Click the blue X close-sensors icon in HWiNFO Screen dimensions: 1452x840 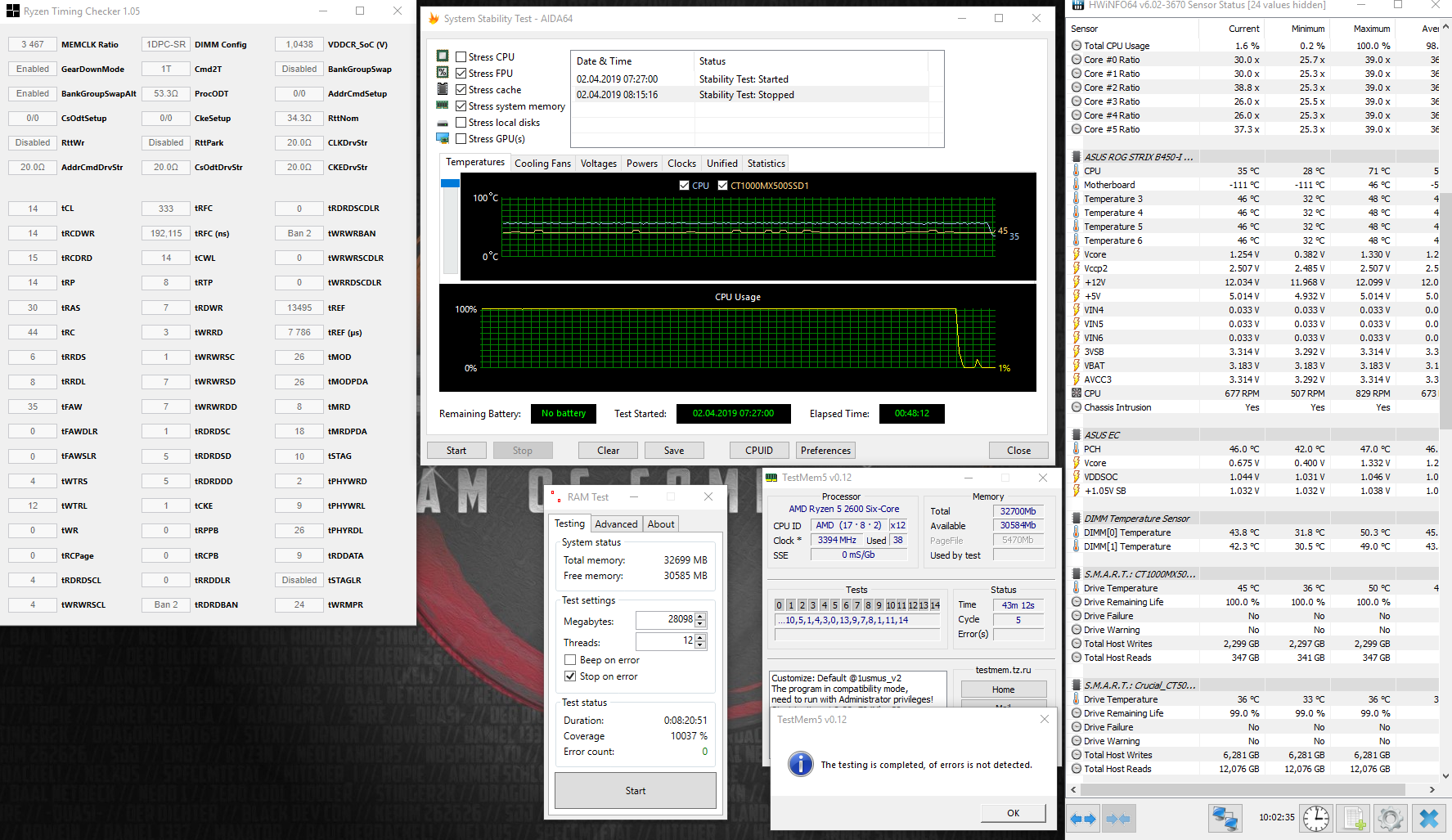[1429, 819]
